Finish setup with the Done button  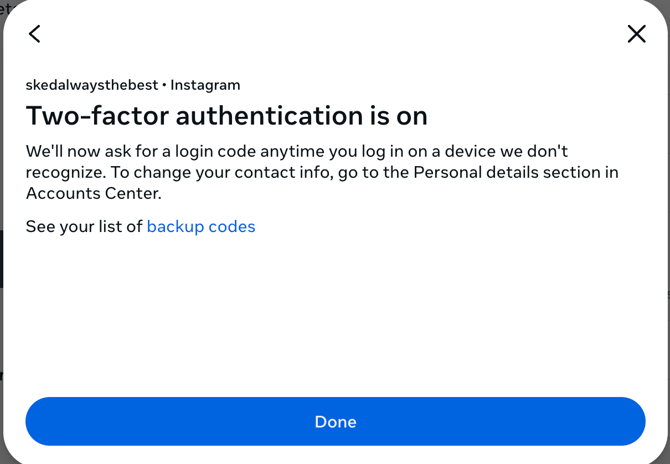tap(335, 421)
